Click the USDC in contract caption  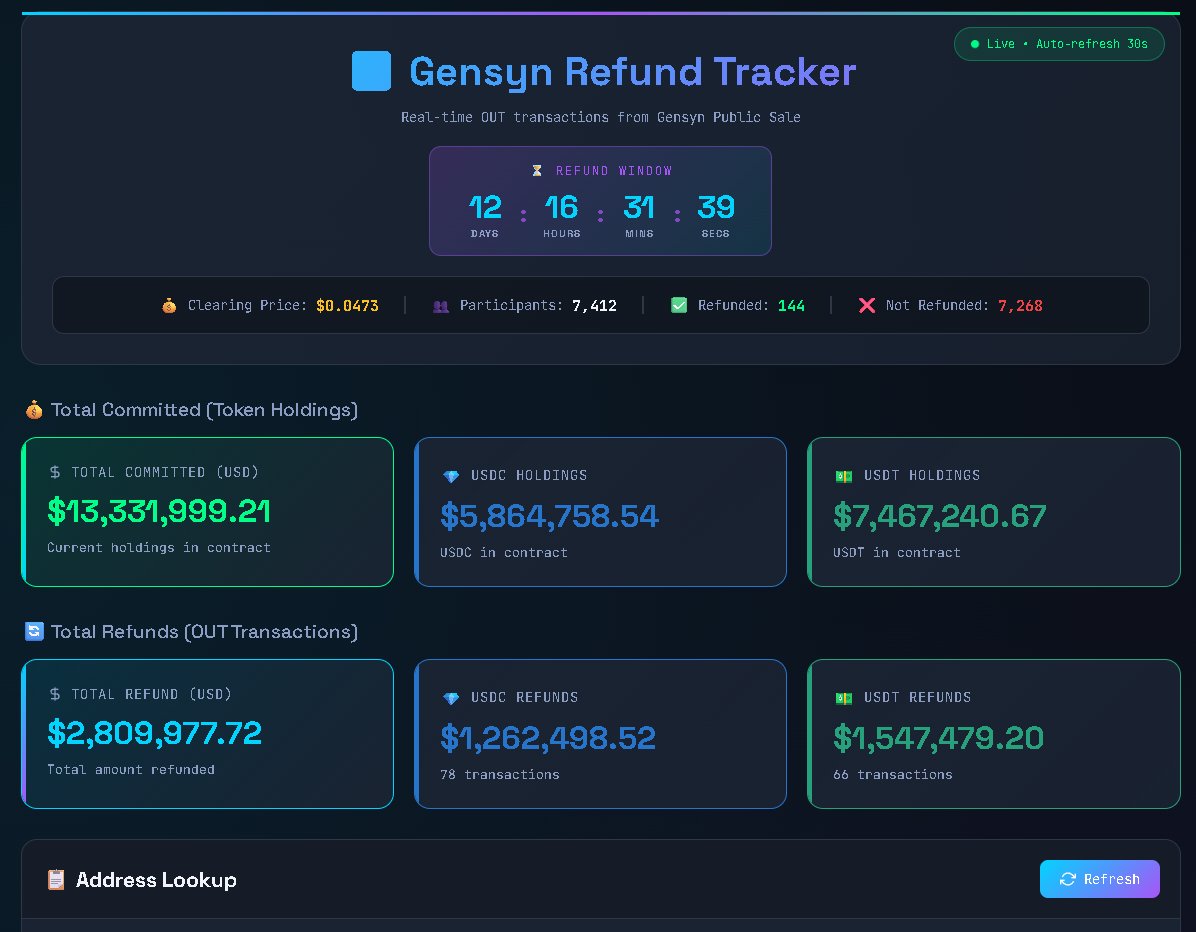[503, 553]
